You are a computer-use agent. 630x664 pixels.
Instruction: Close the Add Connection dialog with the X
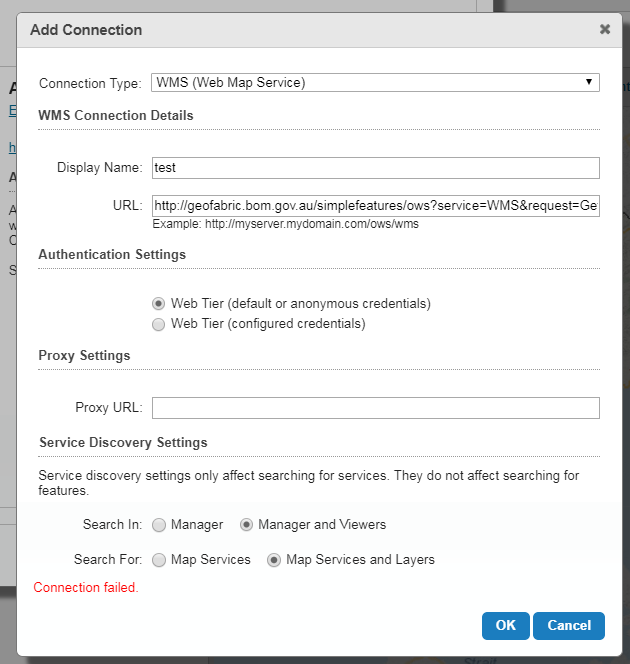coord(605,29)
